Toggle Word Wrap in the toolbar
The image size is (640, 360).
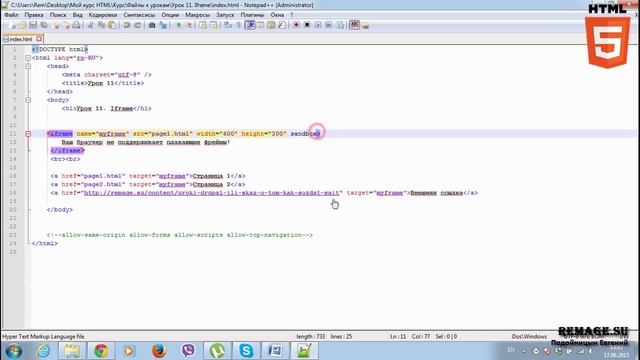(228, 25)
